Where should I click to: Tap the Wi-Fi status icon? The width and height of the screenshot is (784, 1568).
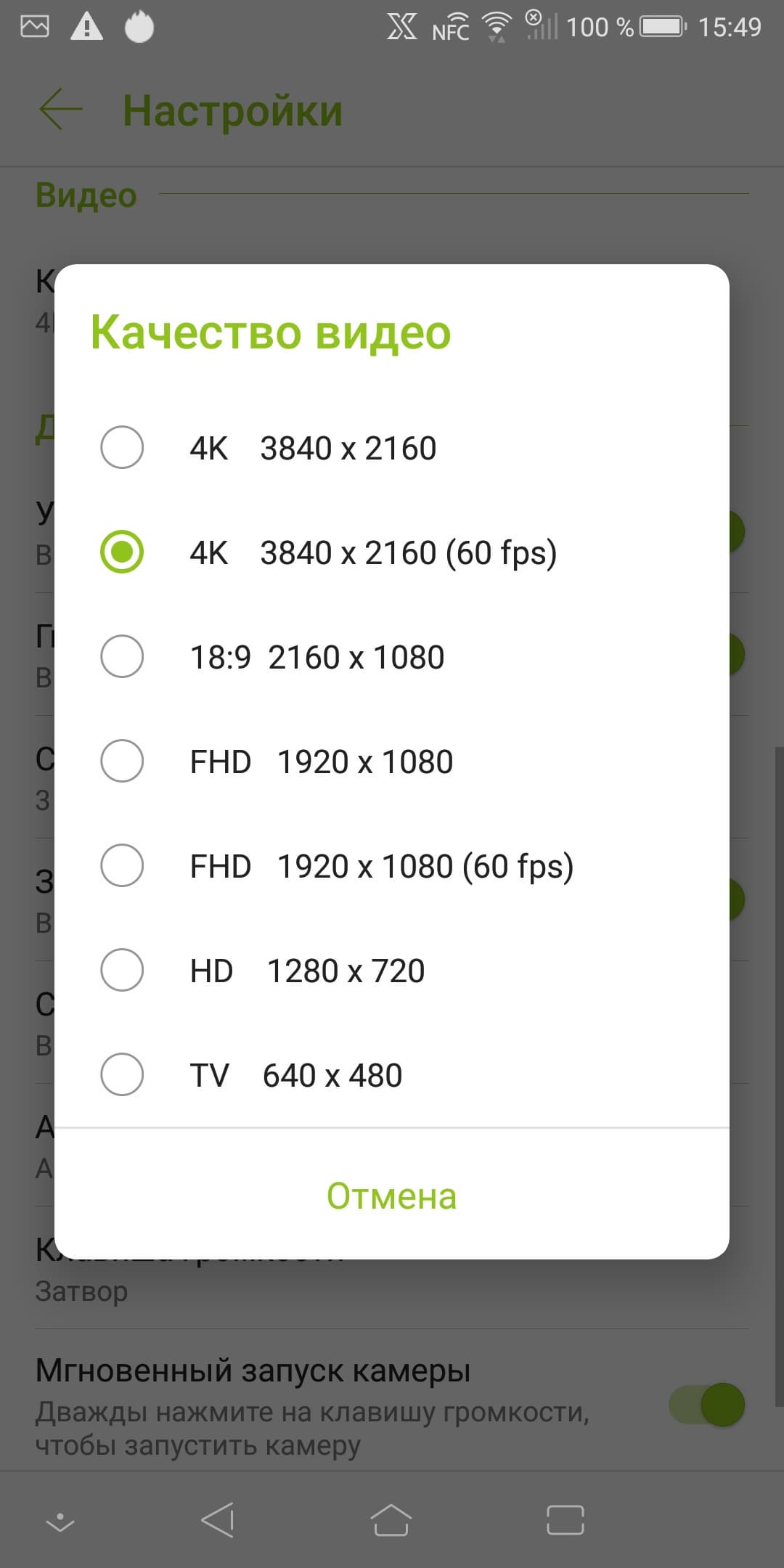(497, 28)
